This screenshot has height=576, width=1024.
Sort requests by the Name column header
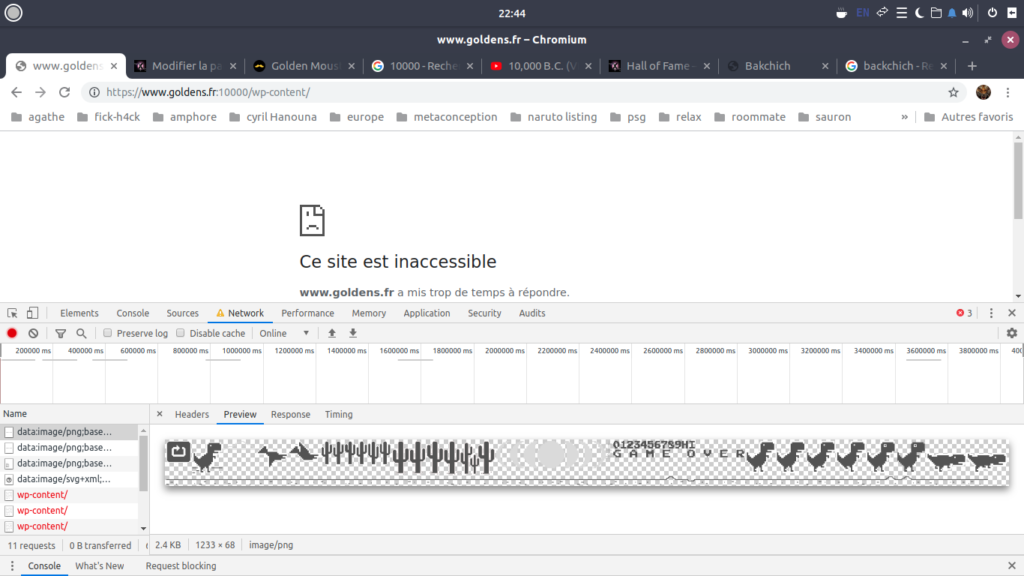tap(74, 414)
